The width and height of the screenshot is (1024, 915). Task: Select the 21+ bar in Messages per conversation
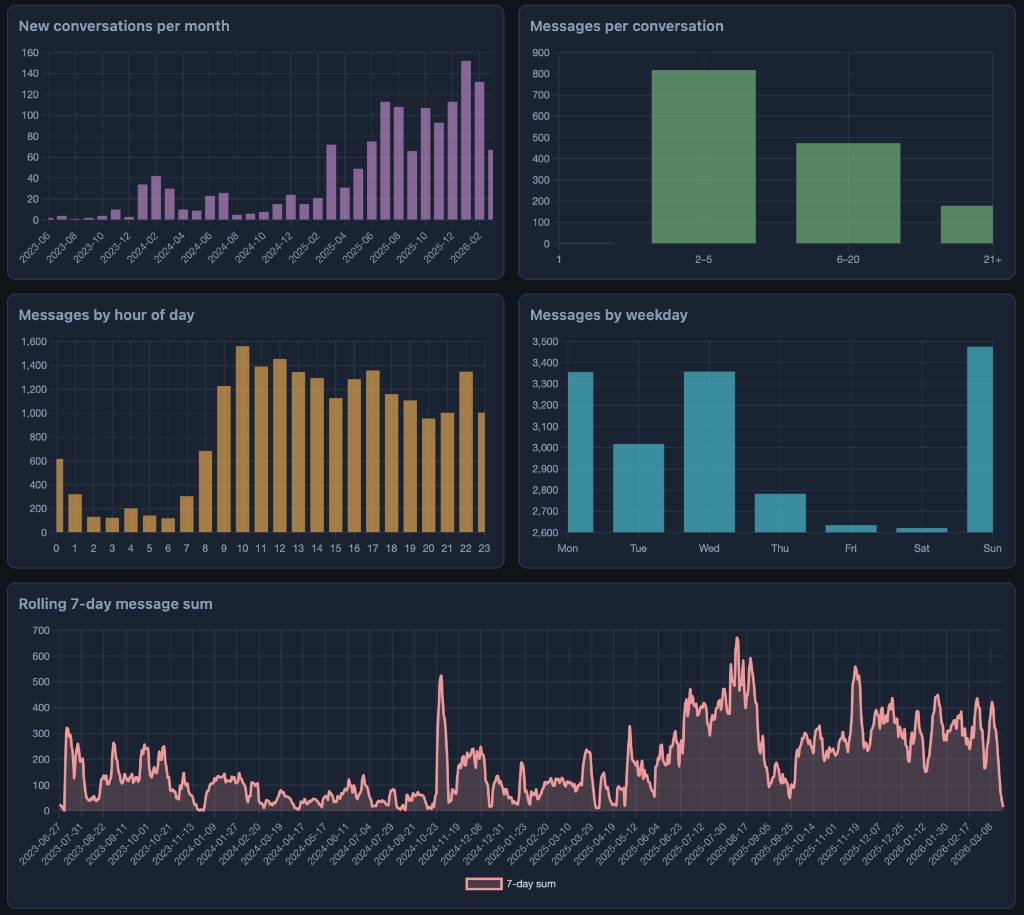(x=966, y=222)
